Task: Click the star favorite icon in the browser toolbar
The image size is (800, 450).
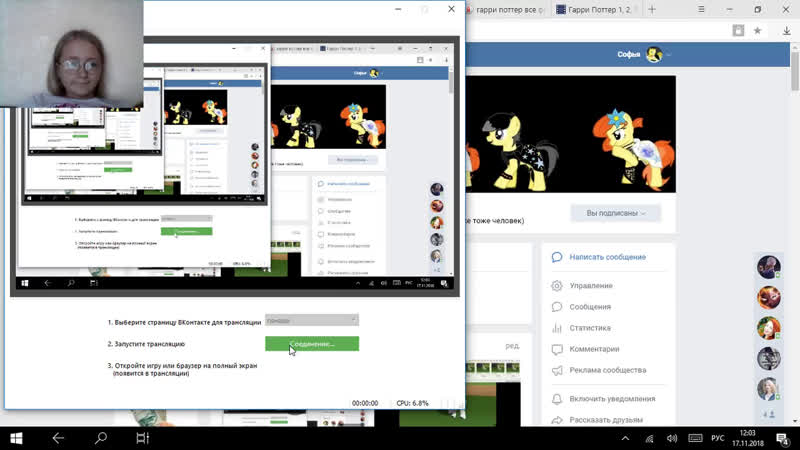Action: (758, 31)
